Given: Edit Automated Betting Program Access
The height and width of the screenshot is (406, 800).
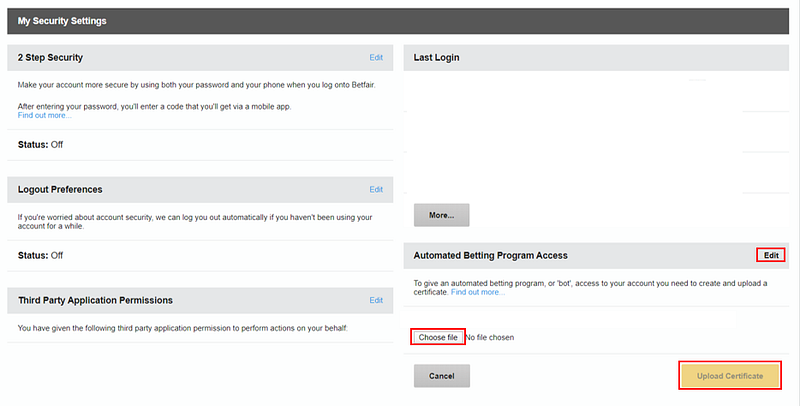Looking at the screenshot, I should 771,255.
